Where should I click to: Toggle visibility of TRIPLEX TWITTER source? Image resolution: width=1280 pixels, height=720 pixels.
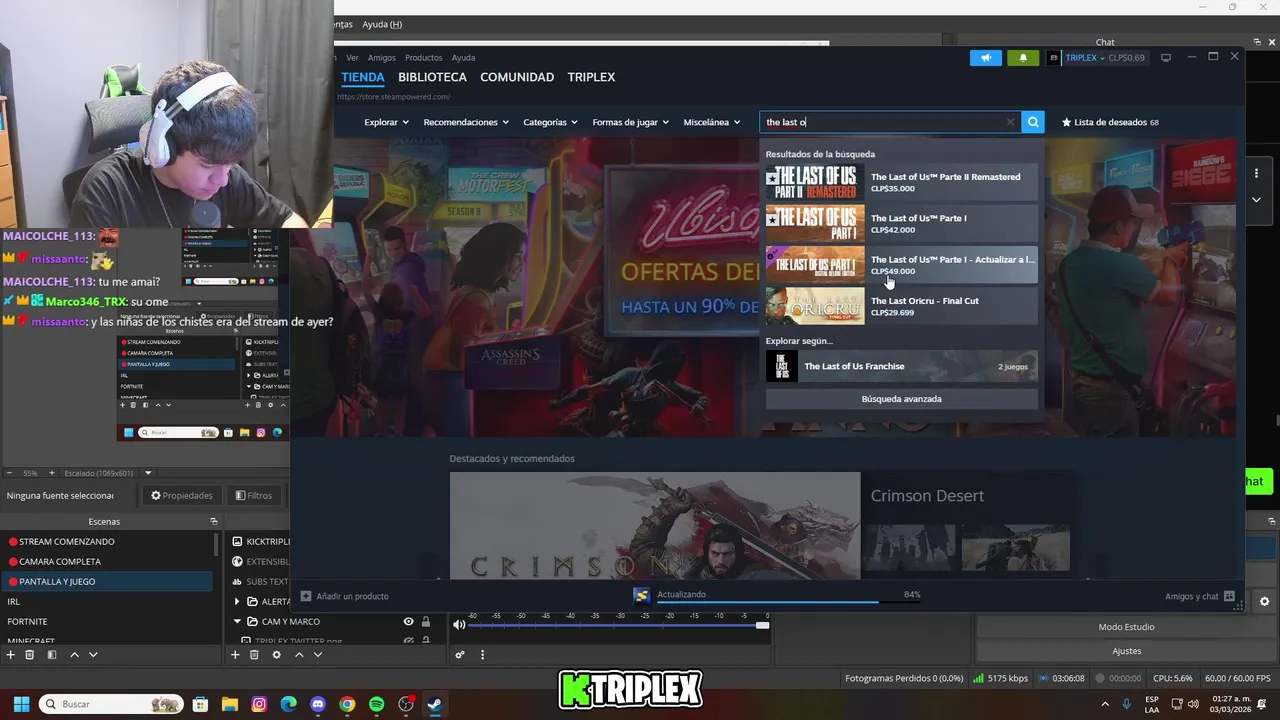[408, 640]
